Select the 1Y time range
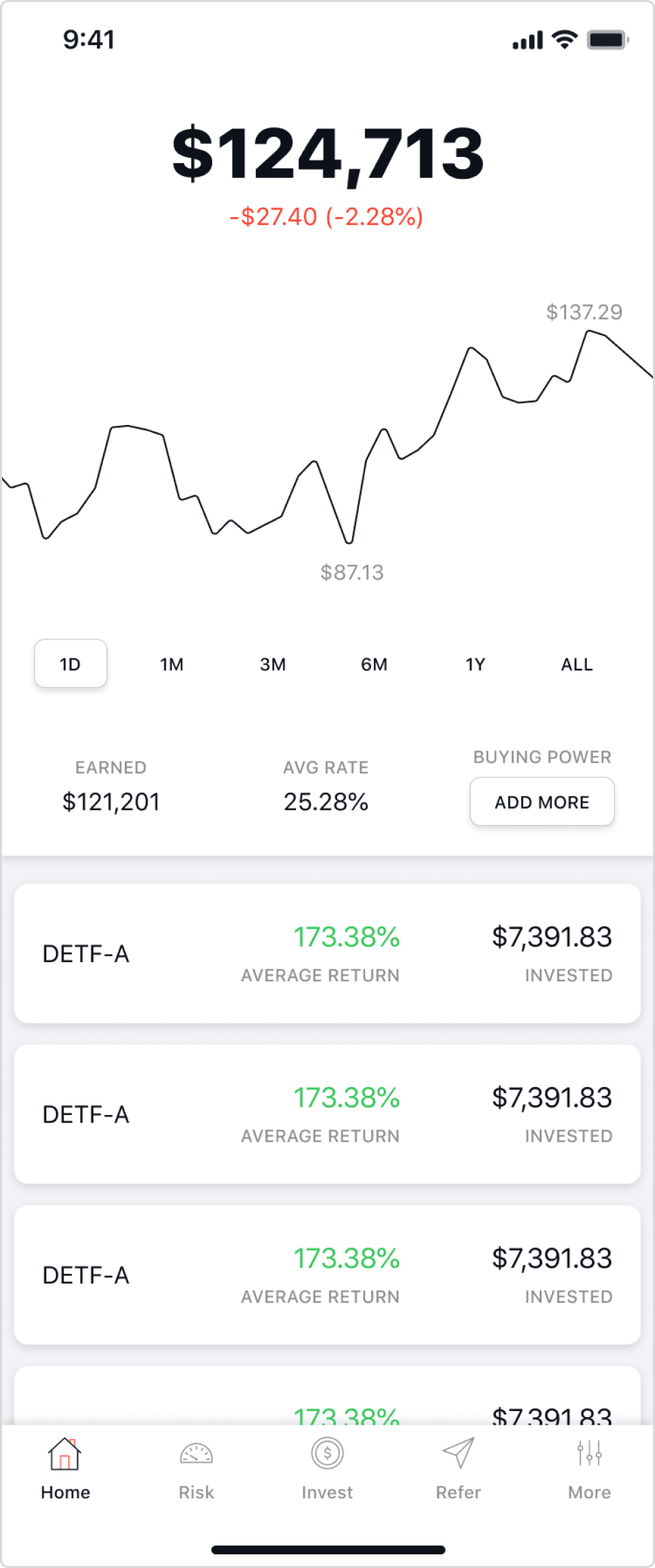The width and height of the screenshot is (655, 1568). 476,664
